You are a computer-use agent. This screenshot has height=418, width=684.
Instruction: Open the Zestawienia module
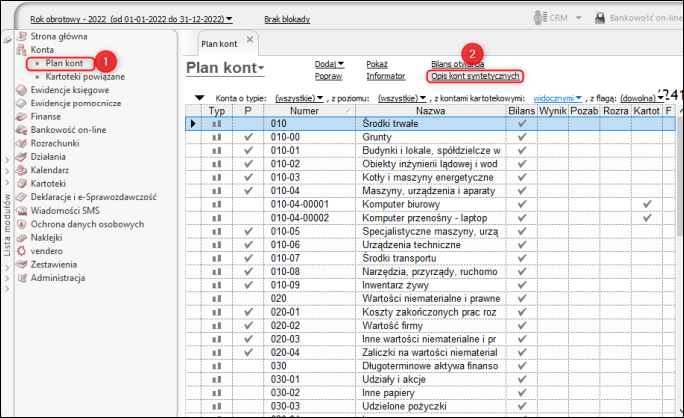pos(53,264)
